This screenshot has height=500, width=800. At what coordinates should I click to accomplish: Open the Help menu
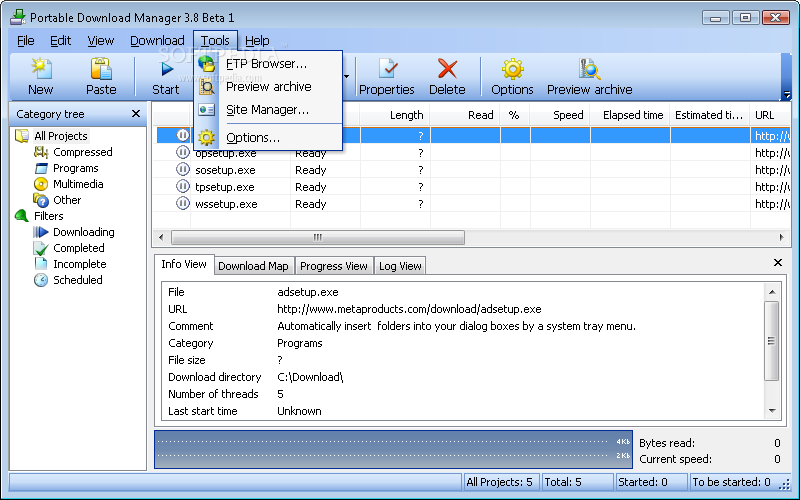[257, 40]
